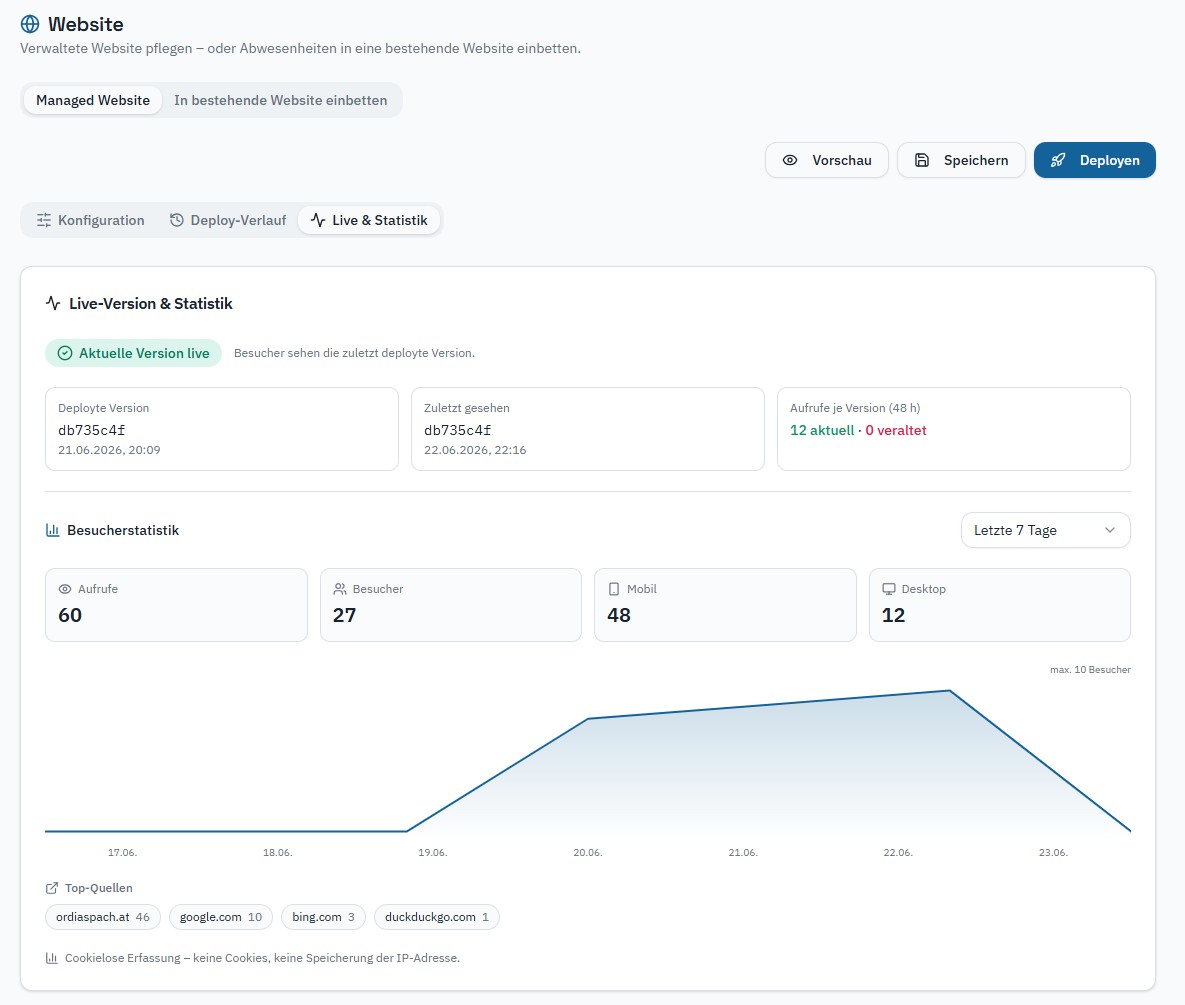Click the external link icon by Top-Quellen
The width and height of the screenshot is (1185, 1005).
pos(51,888)
